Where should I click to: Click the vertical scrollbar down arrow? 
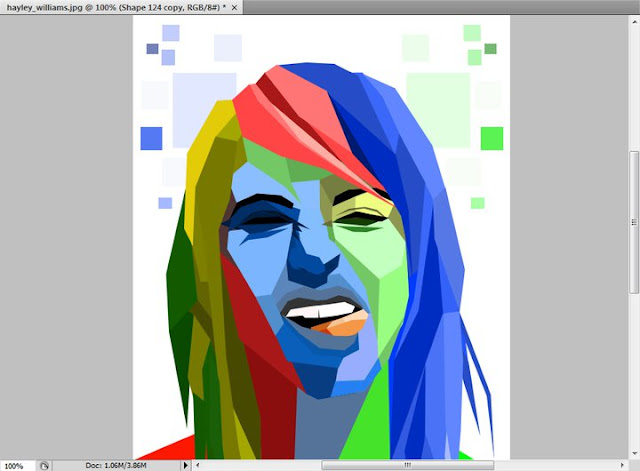pos(634,454)
